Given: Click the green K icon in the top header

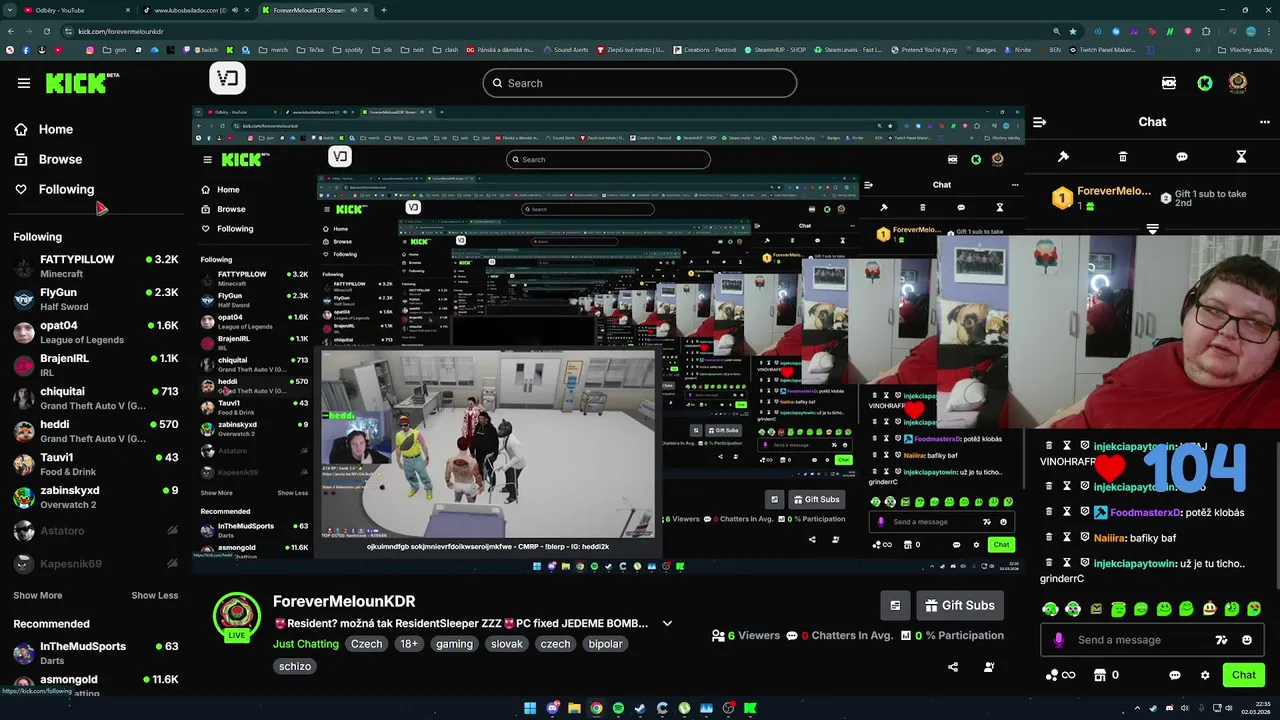Looking at the screenshot, I should pos(1204,83).
